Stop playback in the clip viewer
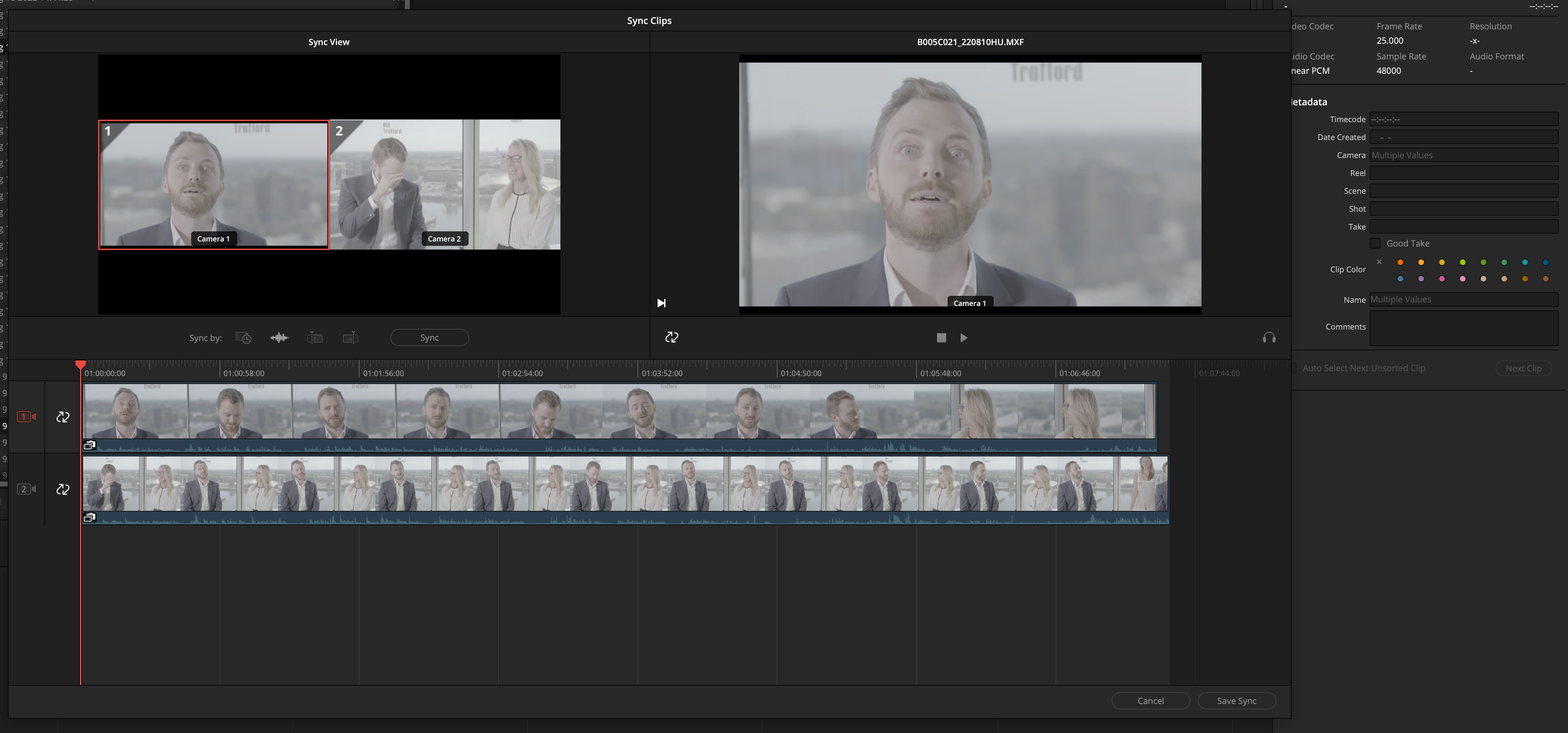This screenshot has height=733, width=1568. (x=941, y=338)
